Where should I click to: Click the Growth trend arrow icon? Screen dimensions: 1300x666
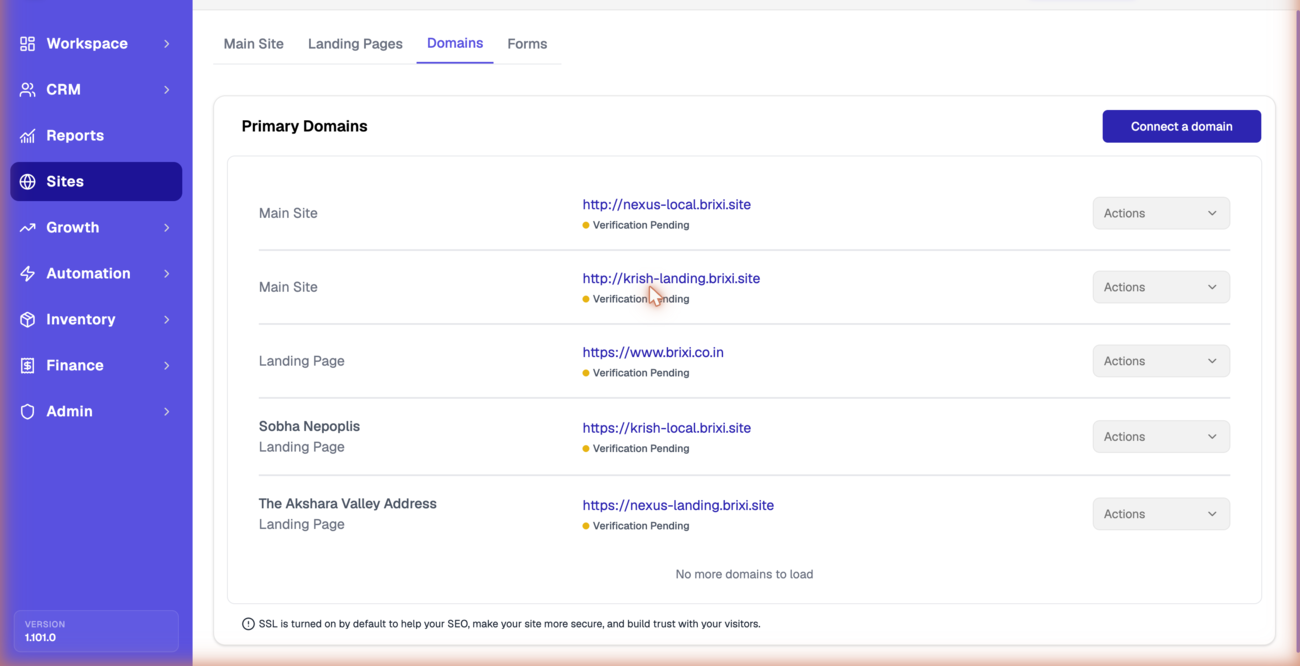27,228
